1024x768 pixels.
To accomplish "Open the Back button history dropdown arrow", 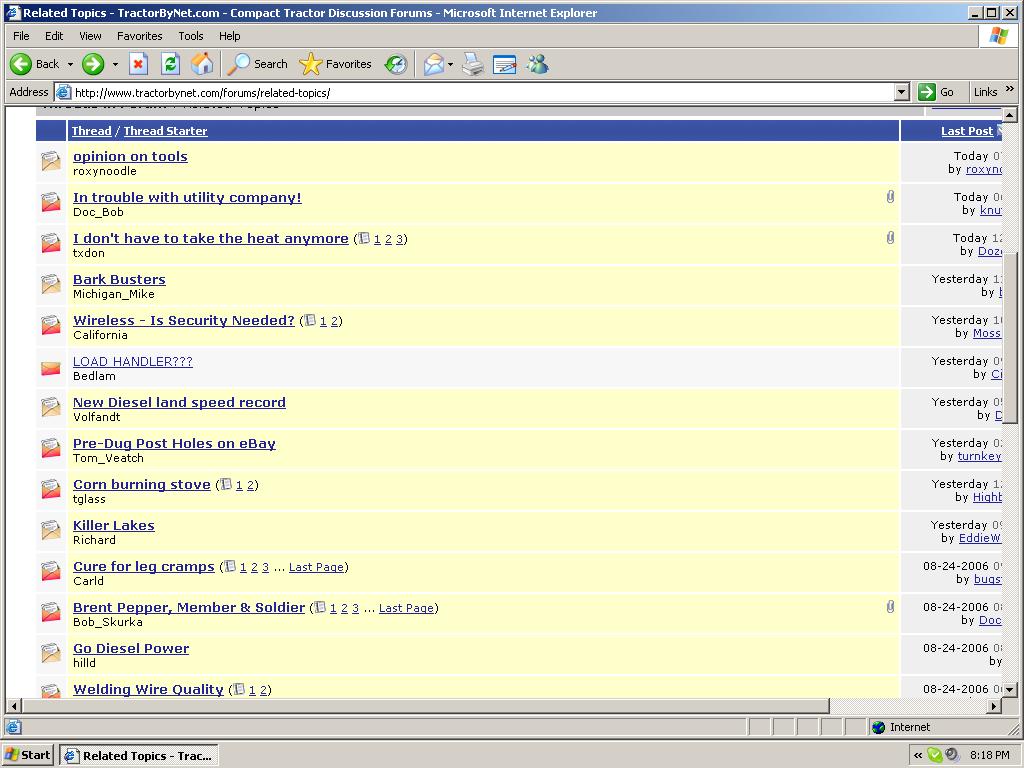I will coord(70,64).
